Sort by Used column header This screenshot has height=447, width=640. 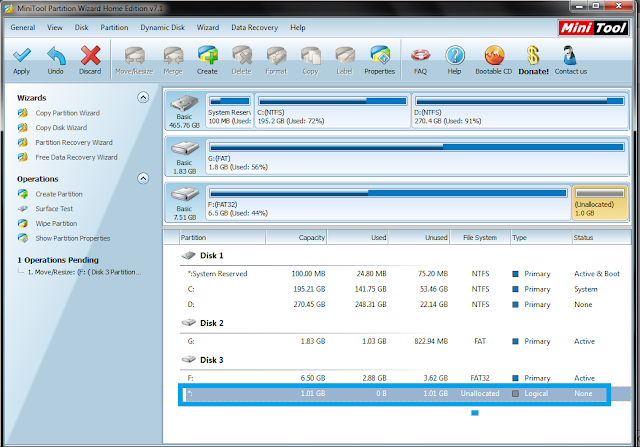(358, 238)
